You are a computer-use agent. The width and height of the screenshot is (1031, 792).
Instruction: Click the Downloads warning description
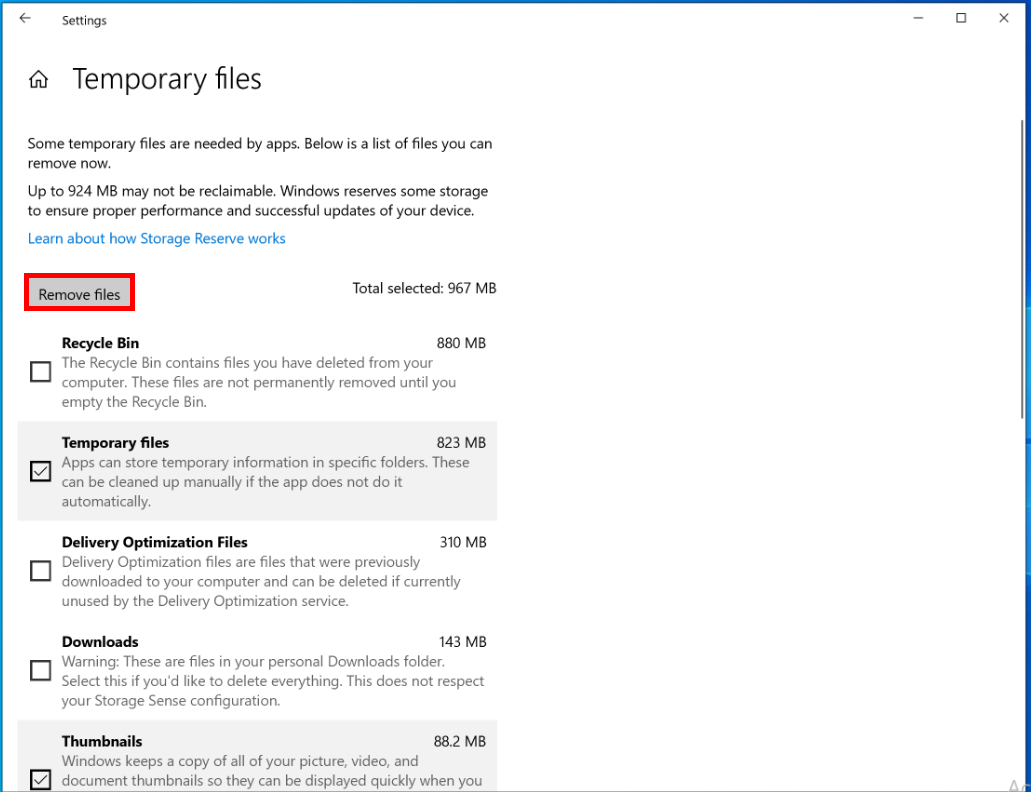(x=272, y=681)
